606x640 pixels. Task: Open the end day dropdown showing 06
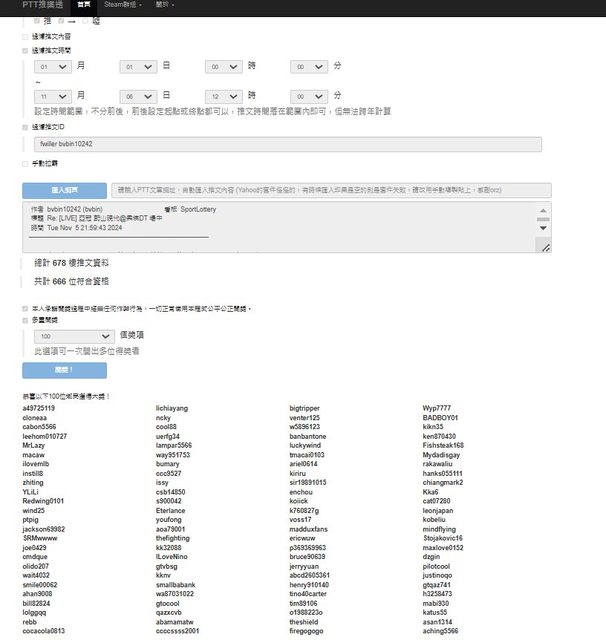[x=138, y=96]
